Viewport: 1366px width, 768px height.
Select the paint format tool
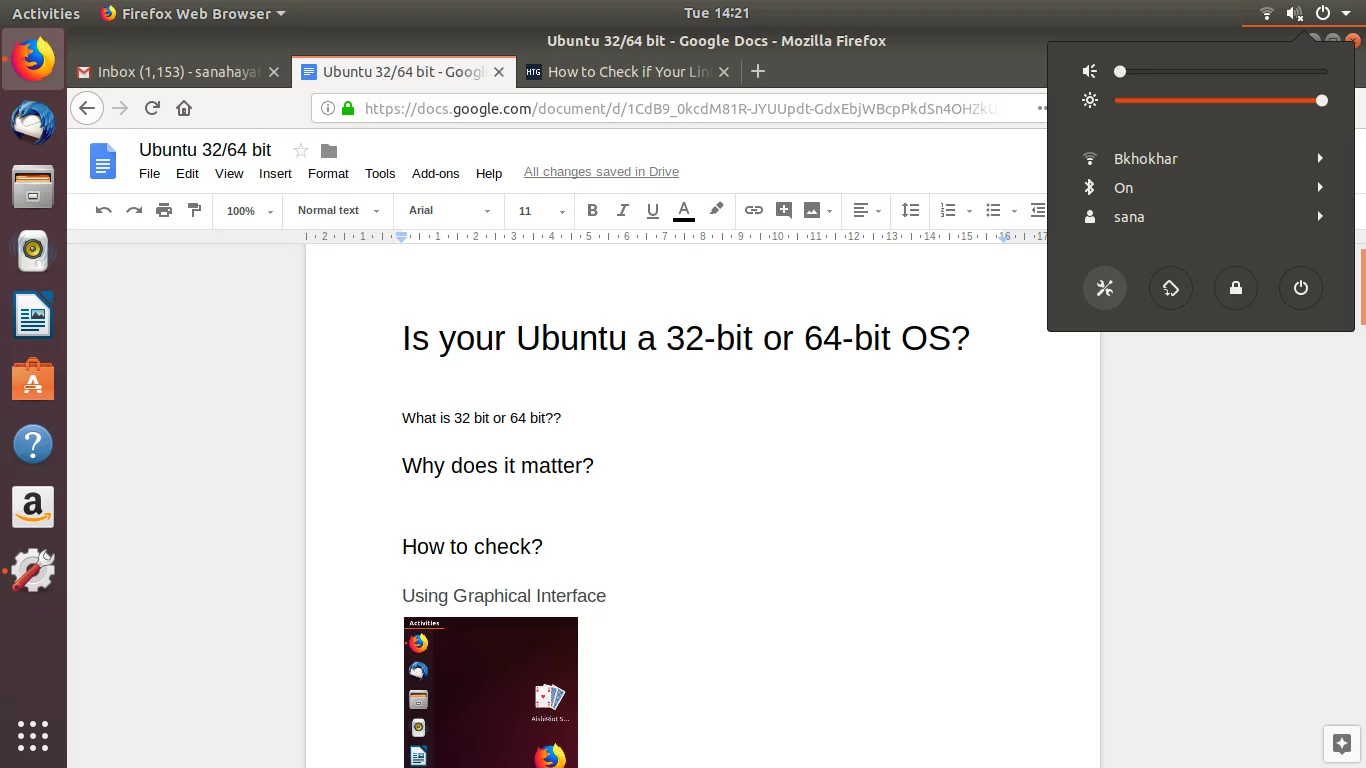[195, 210]
